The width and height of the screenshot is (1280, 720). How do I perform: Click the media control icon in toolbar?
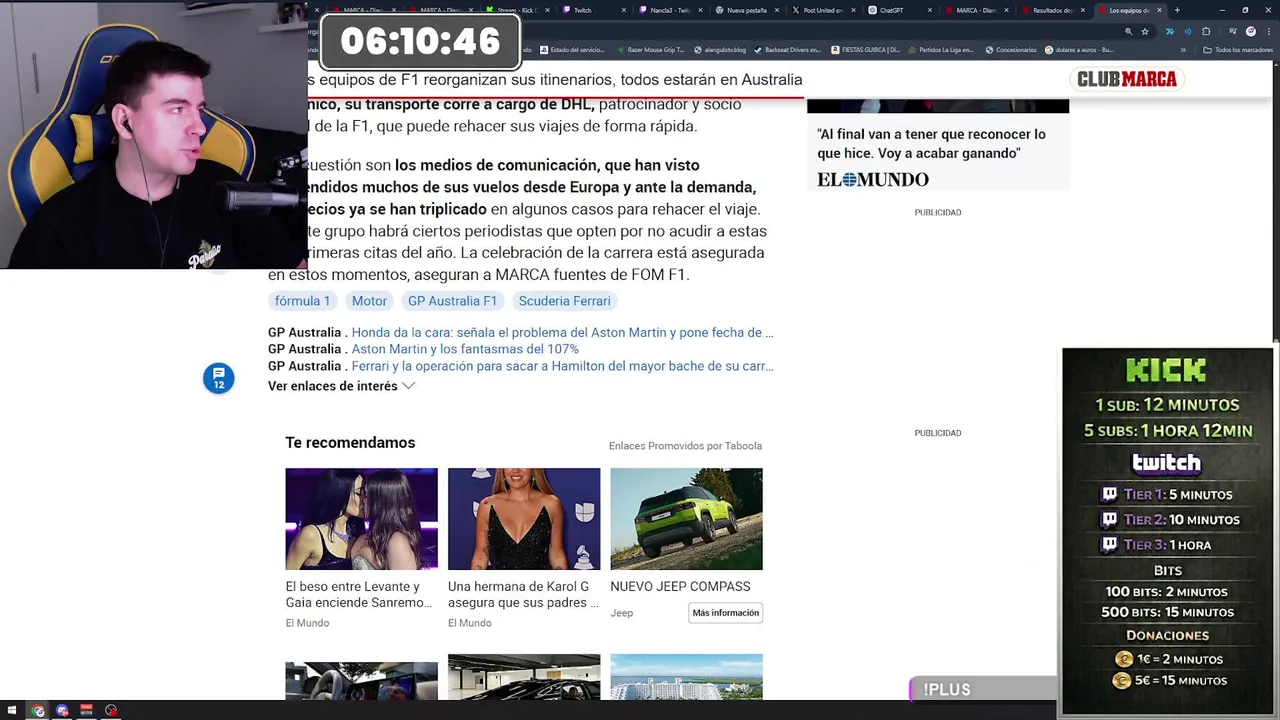click(1232, 31)
